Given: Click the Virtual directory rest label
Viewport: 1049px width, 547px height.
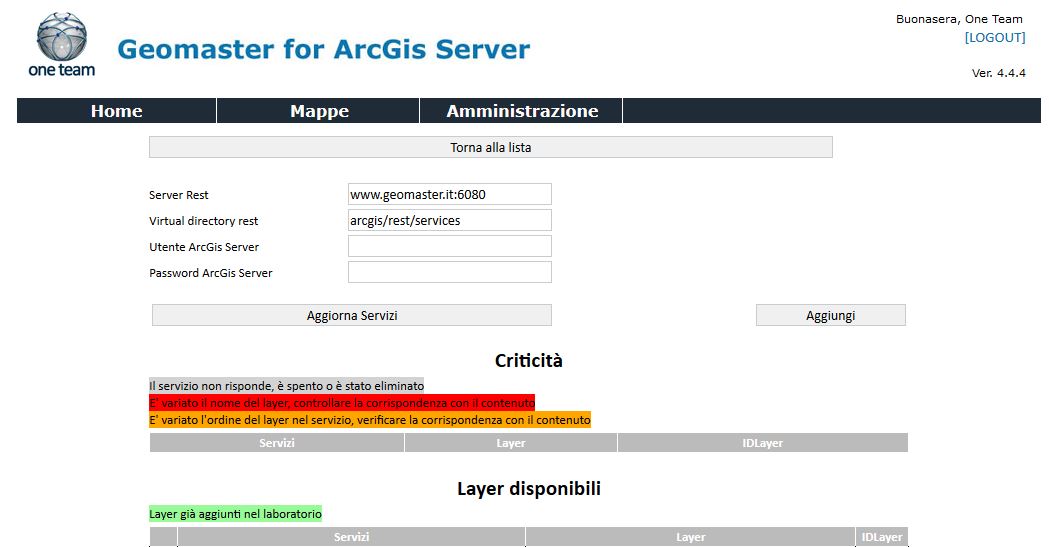Looking at the screenshot, I should click(x=203, y=221).
